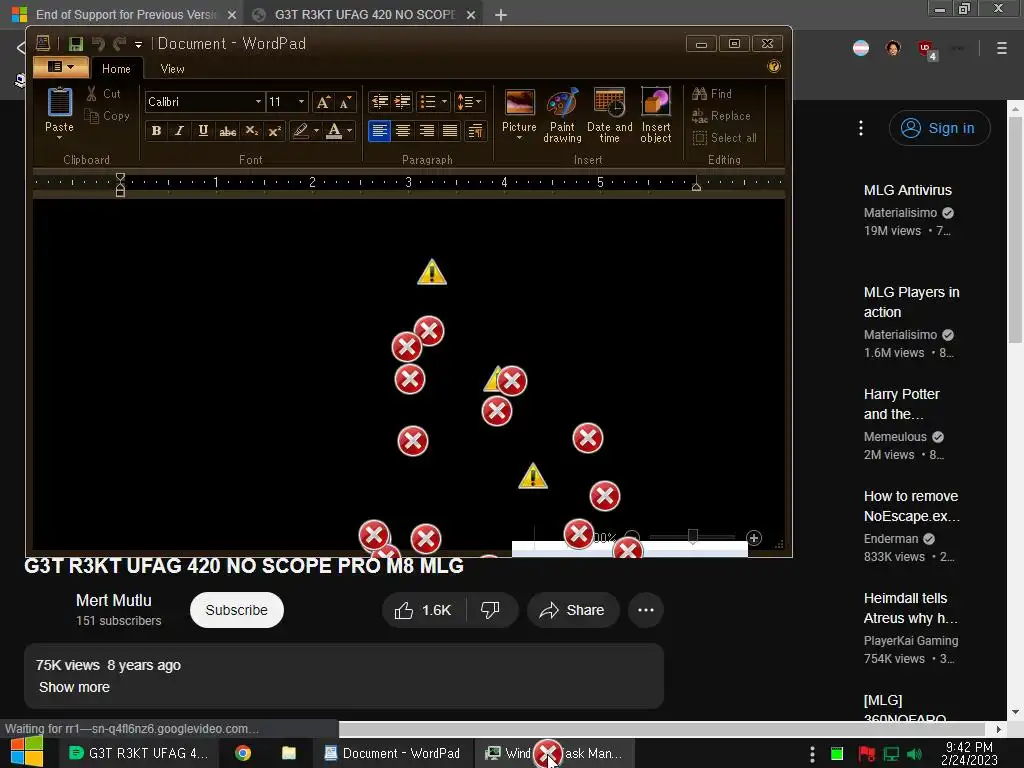The width and height of the screenshot is (1024, 768).
Task: Open the paragraph settings dialog icon
Action: 475,131
